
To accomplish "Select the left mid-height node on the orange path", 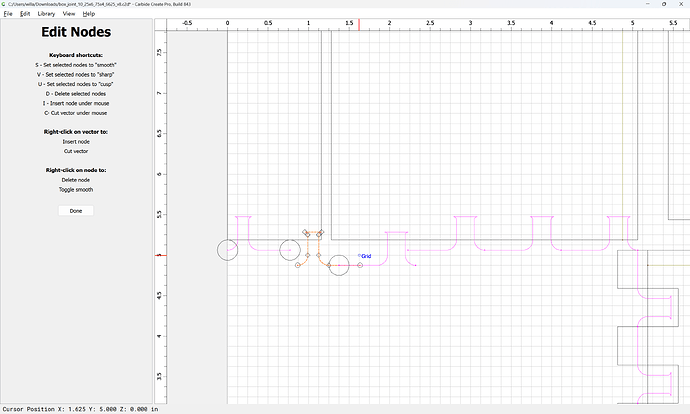I will click(308, 255).
